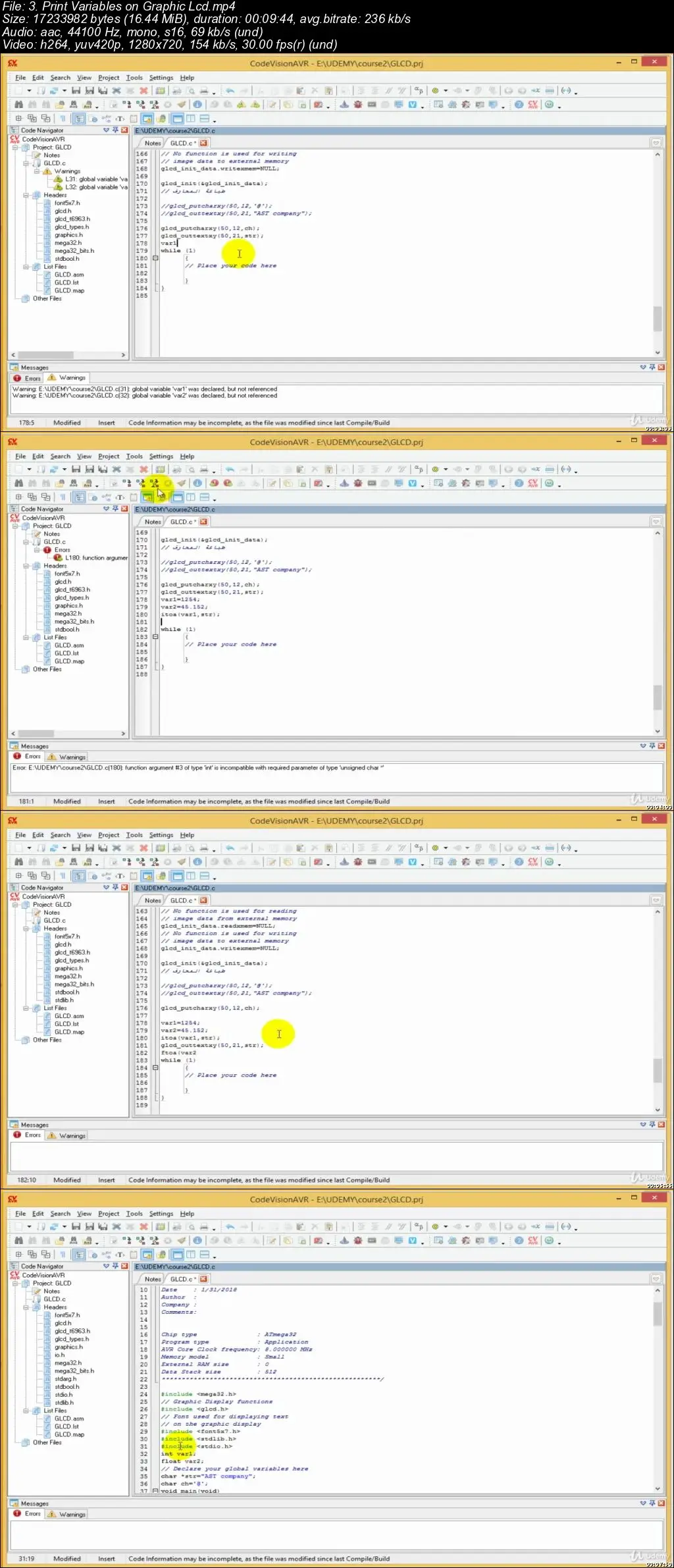Open the File menu in the 178:5 frame
674x1568 pixels.
click(20, 78)
